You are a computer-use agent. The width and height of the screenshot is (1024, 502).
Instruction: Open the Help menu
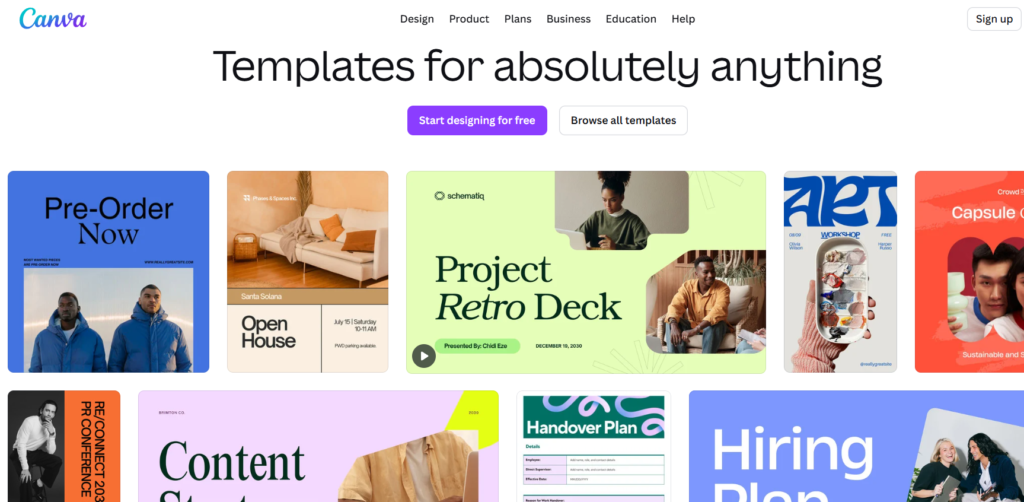point(683,19)
